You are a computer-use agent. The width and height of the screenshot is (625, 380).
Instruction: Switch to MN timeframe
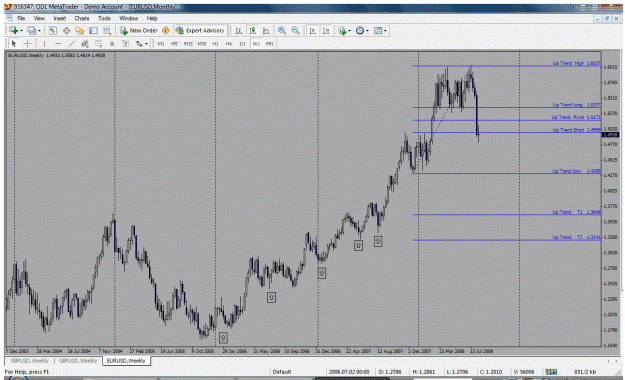pos(269,44)
